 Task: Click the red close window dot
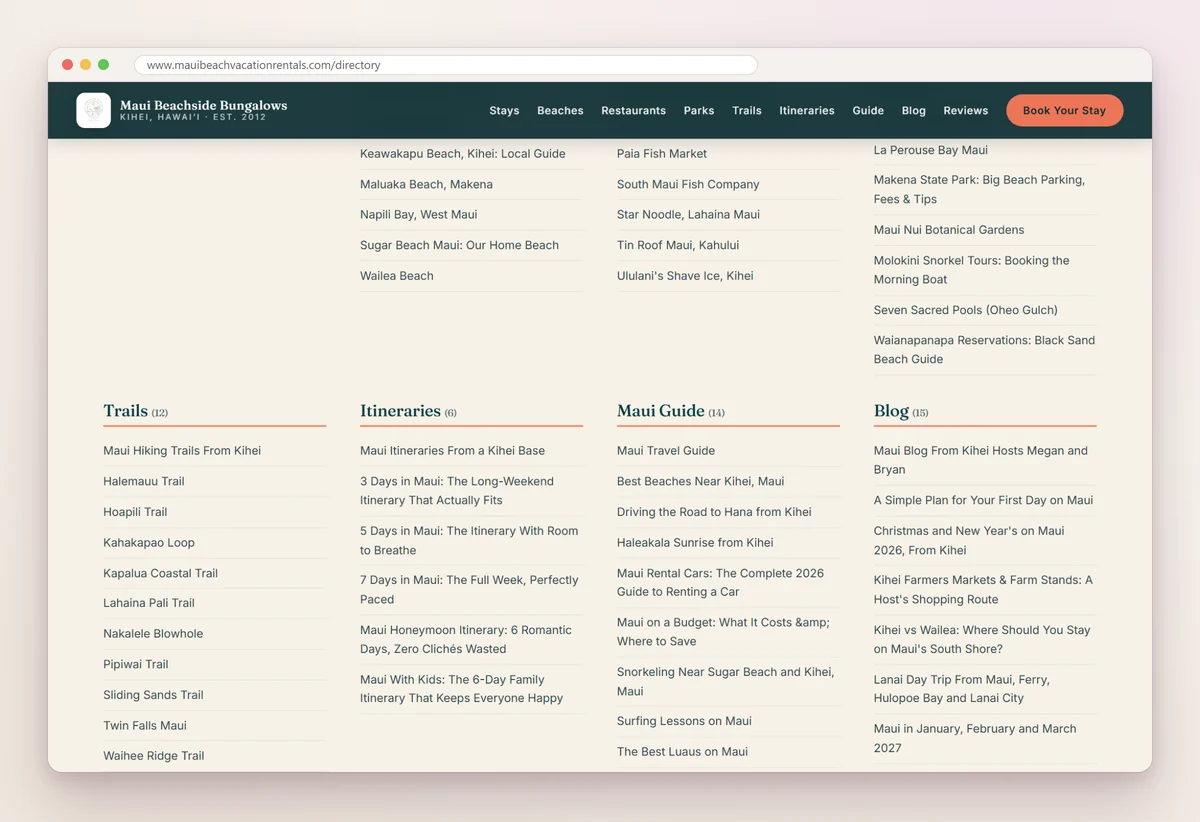[x=67, y=65]
